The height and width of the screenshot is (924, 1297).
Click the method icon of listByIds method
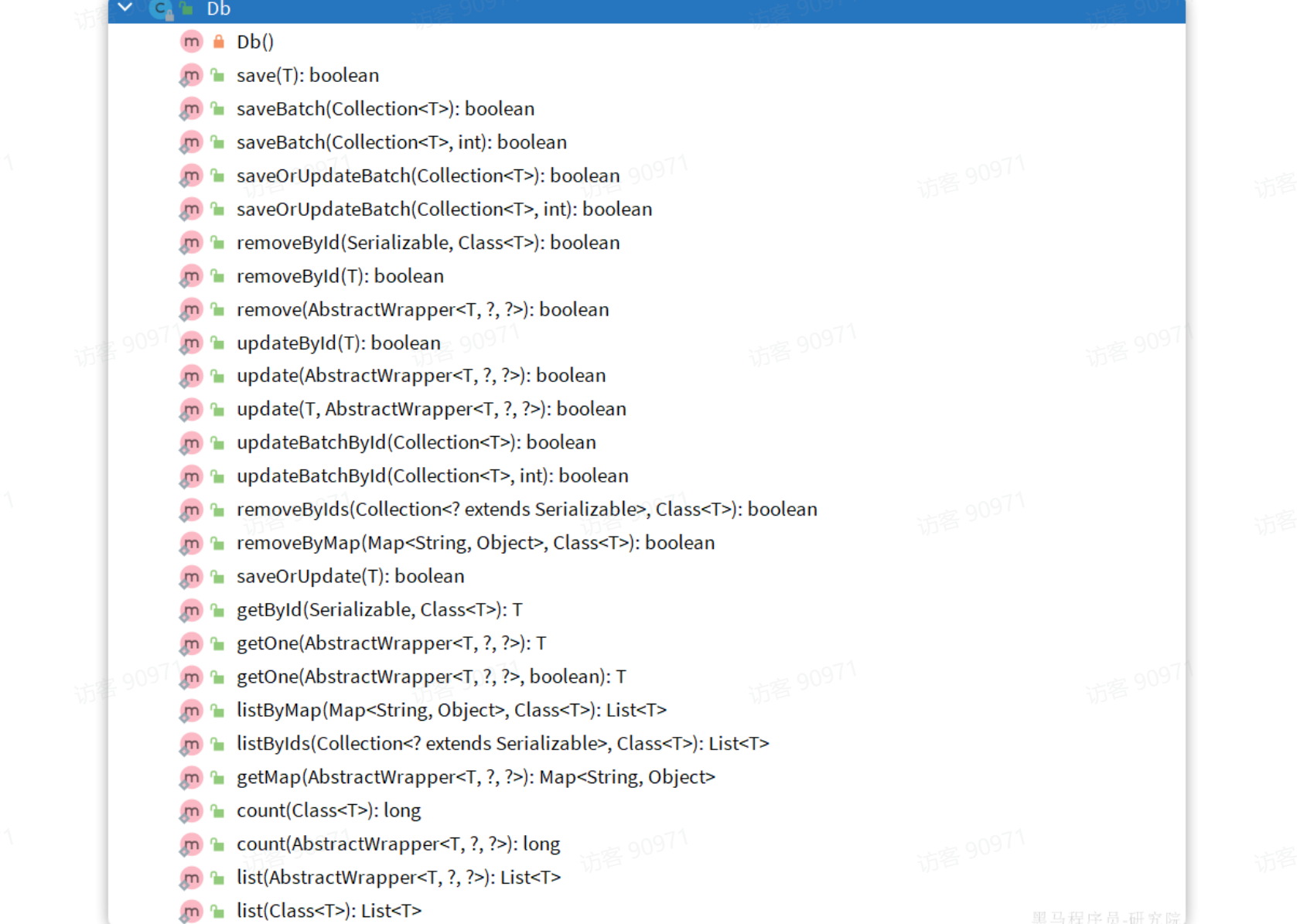coord(191,744)
